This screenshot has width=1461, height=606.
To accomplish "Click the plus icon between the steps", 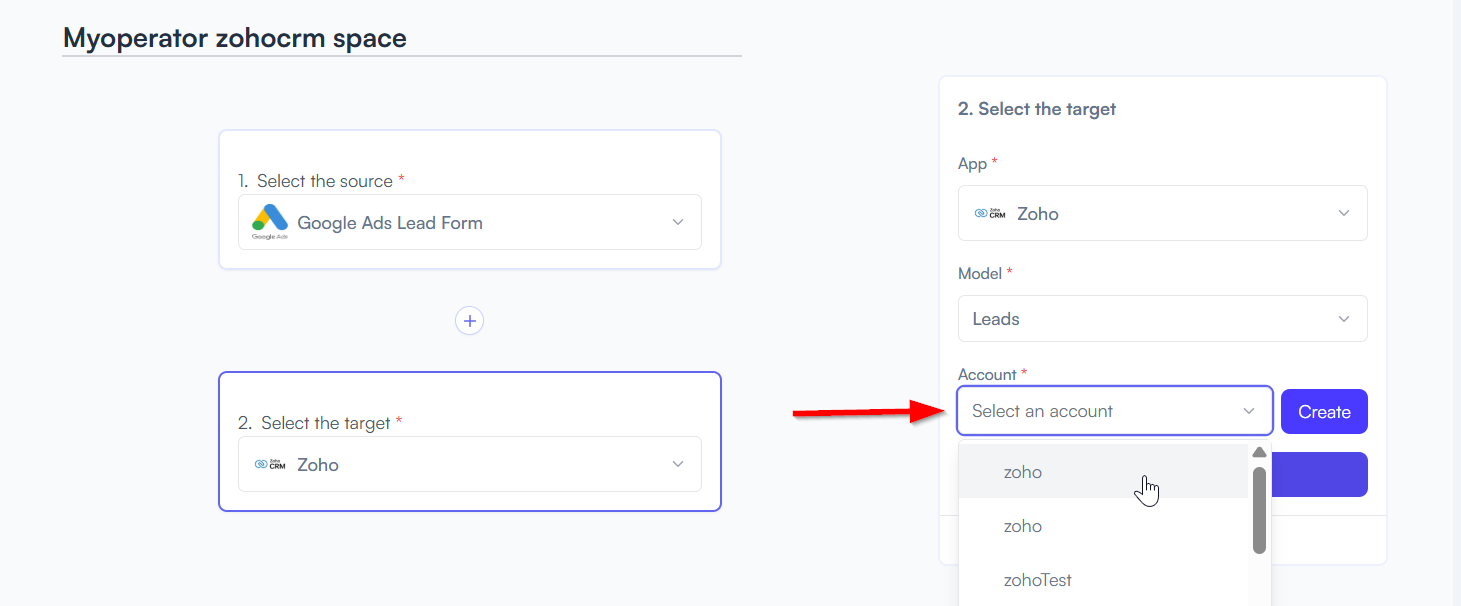I will point(470,321).
